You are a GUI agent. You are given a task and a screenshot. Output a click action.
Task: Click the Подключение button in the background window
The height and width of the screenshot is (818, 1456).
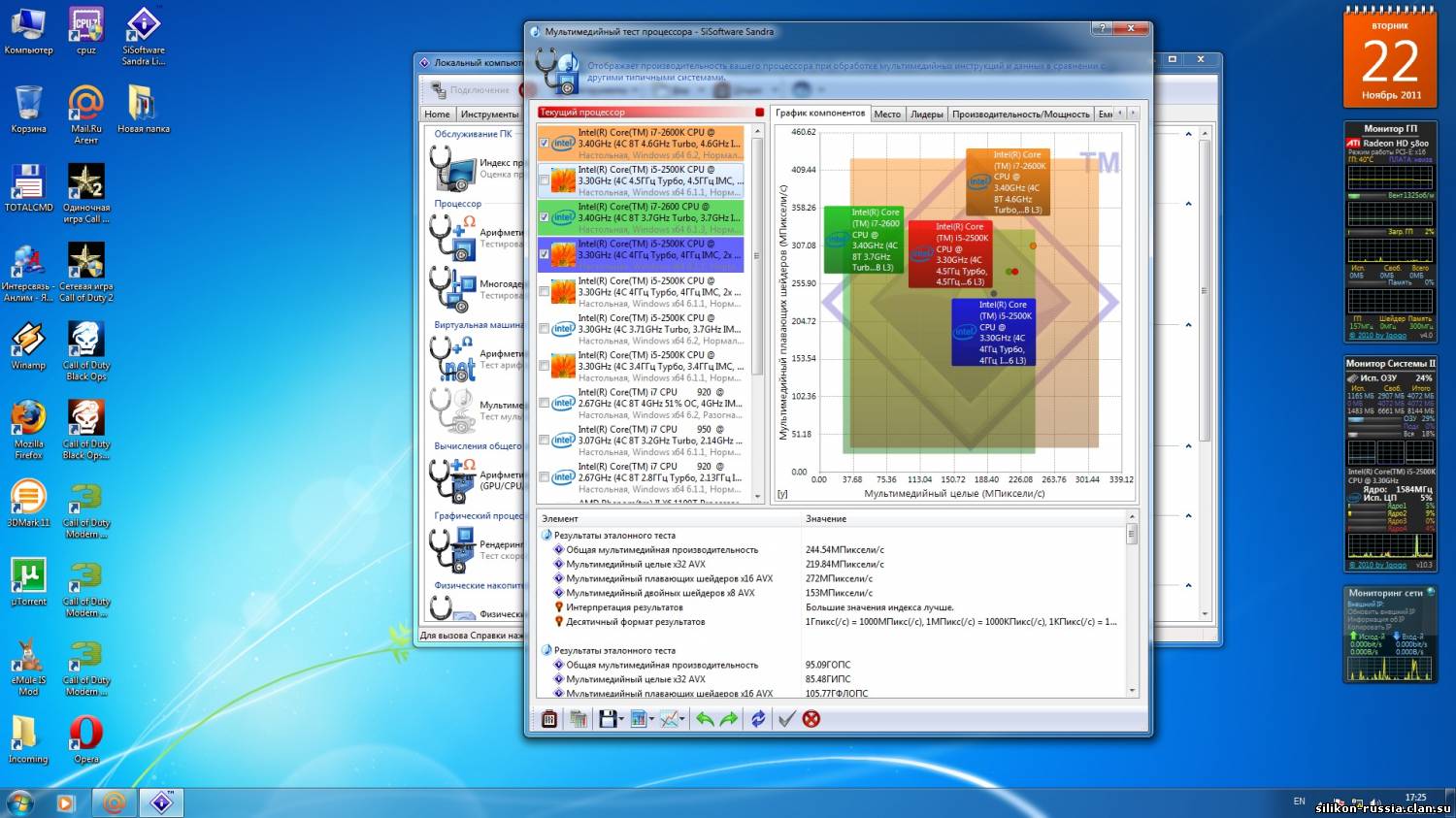coord(473,90)
